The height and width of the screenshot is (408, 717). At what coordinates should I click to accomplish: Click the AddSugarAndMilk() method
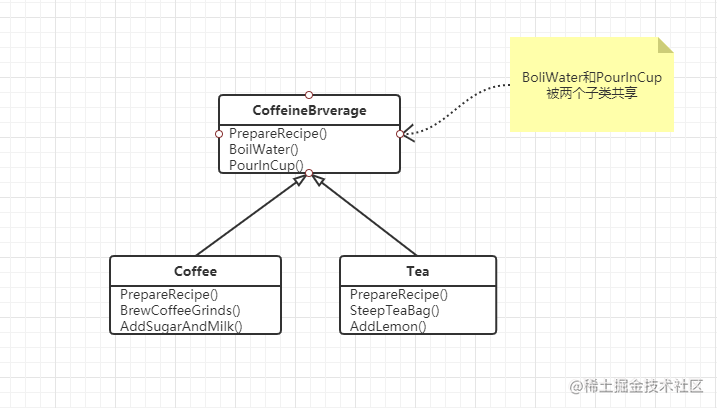pyautogui.click(x=181, y=326)
